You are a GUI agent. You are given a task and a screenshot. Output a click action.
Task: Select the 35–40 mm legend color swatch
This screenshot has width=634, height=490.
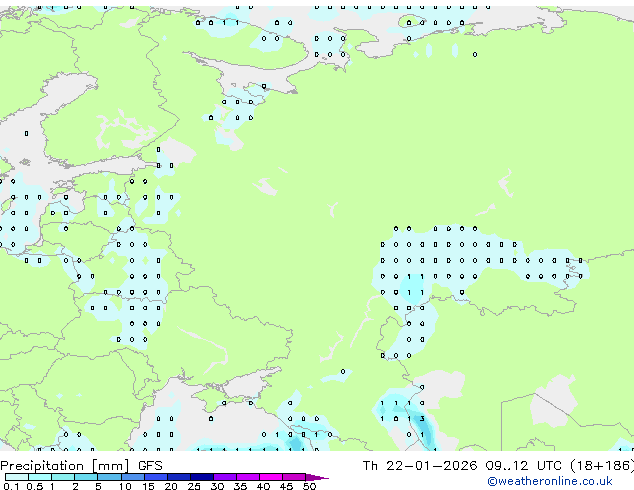[248, 477]
